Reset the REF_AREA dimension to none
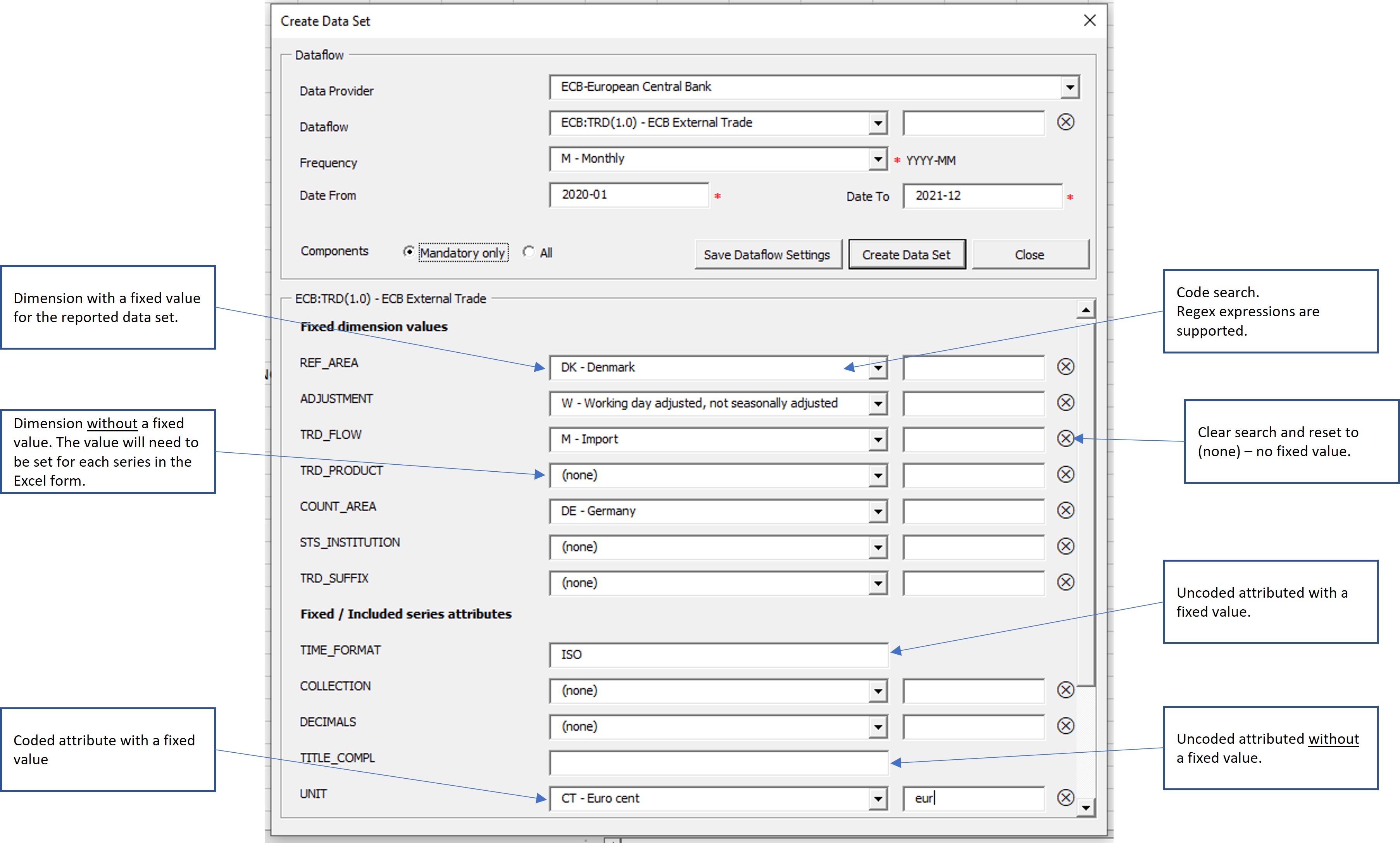Viewport: 1400px width, 843px height. 1066,366
